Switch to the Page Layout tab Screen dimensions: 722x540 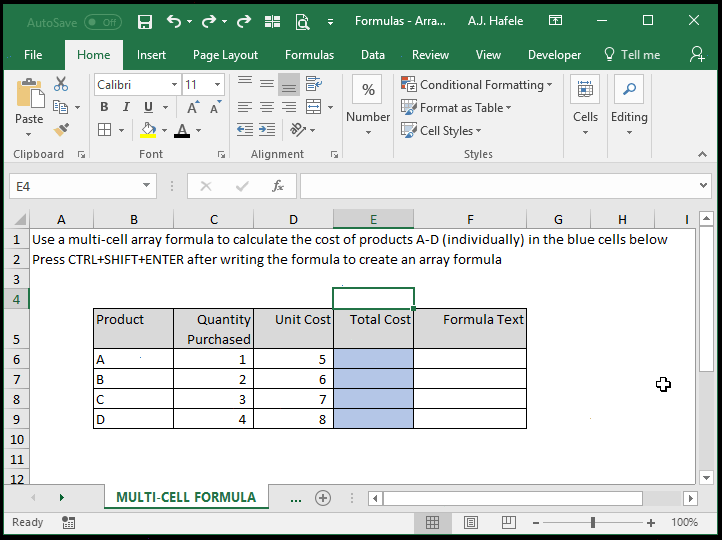point(225,55)
